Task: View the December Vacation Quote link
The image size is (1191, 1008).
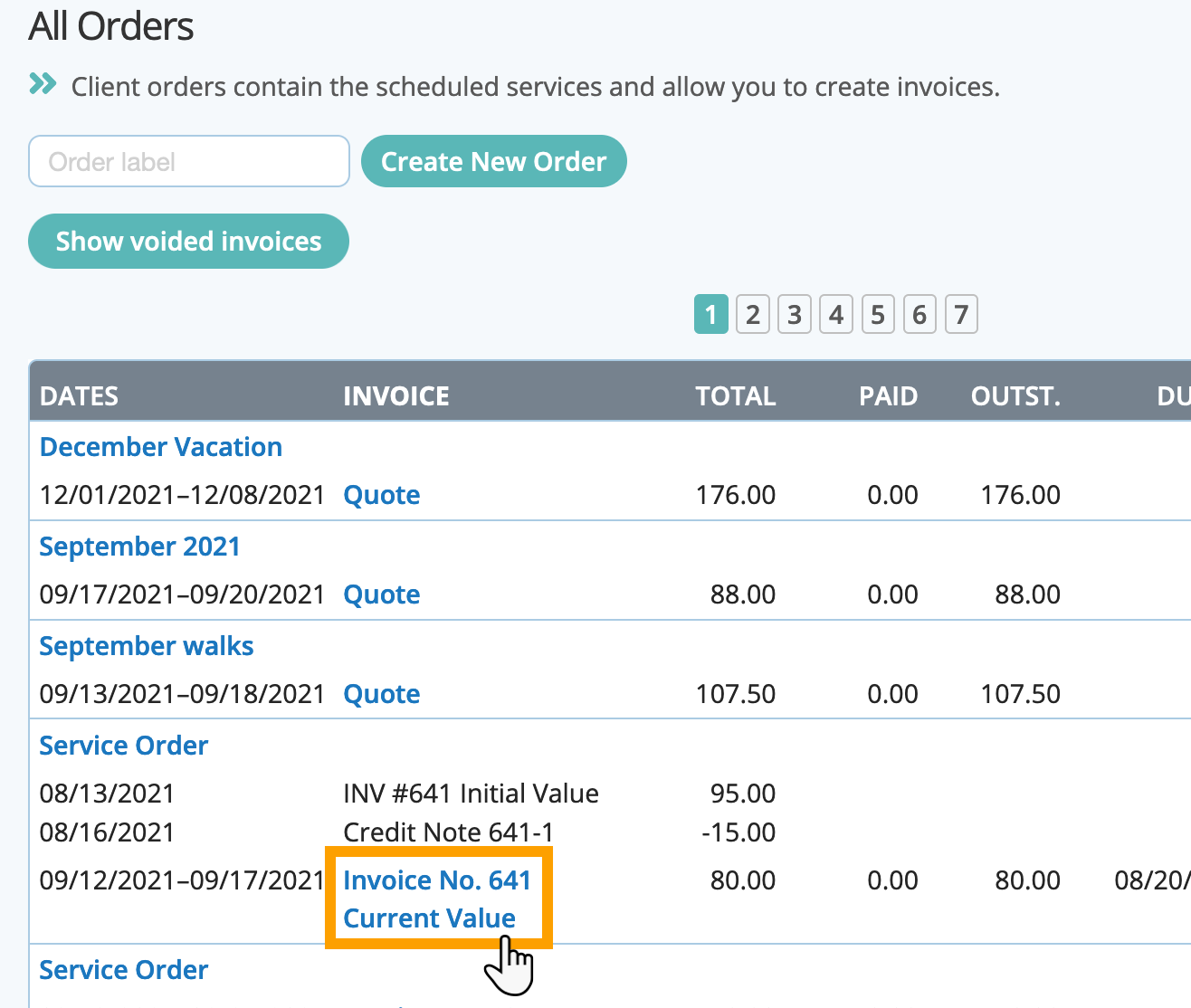Action: [x=382, y=495]
